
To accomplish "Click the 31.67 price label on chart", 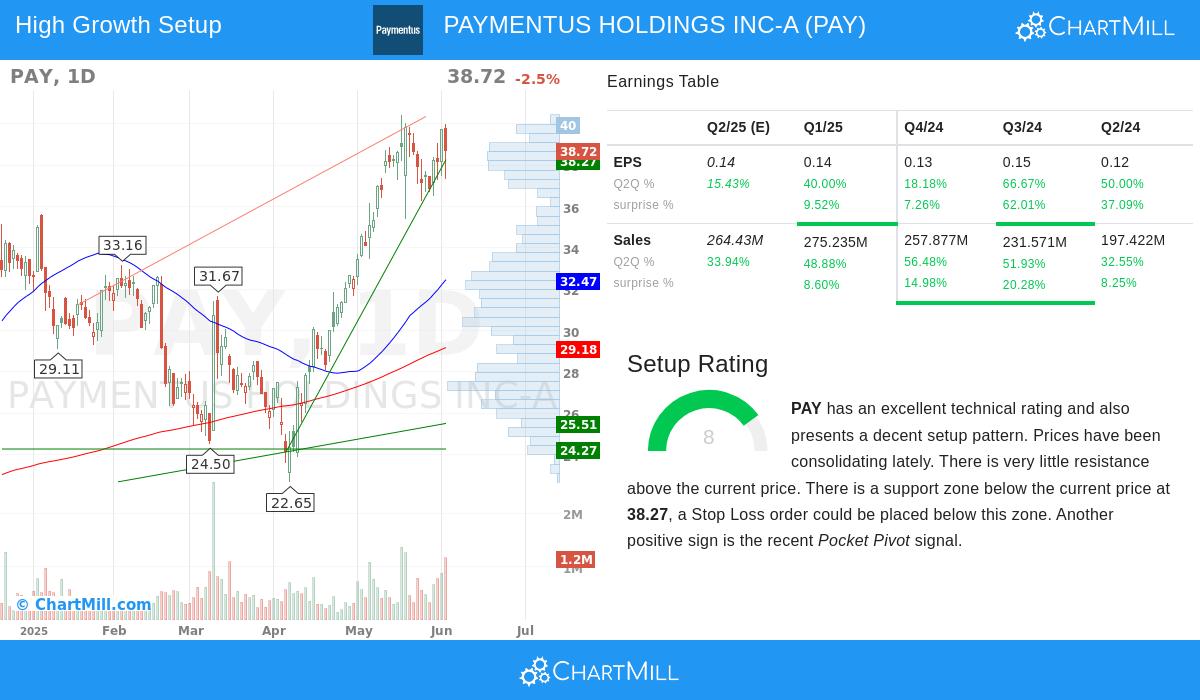I will tap(219, 276).
